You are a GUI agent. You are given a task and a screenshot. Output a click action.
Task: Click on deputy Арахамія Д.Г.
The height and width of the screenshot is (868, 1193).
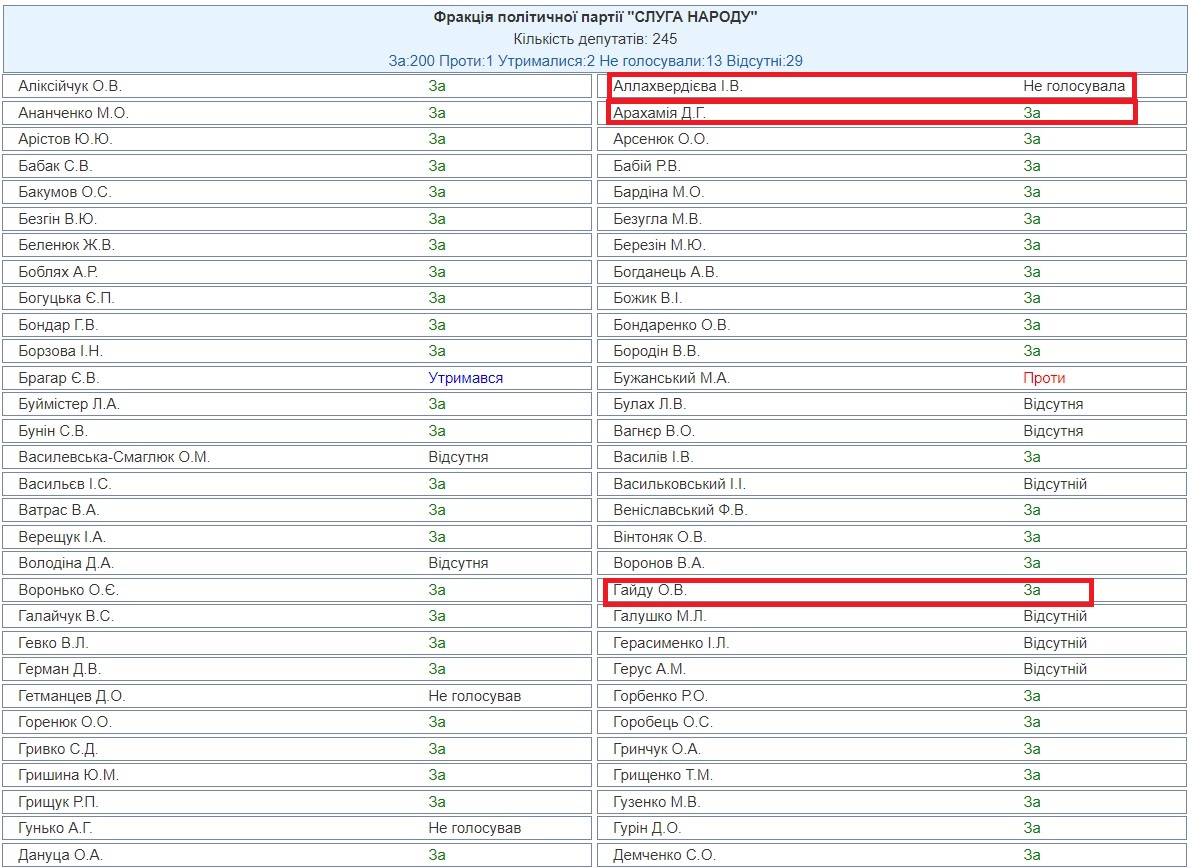(x=659, y=113)
